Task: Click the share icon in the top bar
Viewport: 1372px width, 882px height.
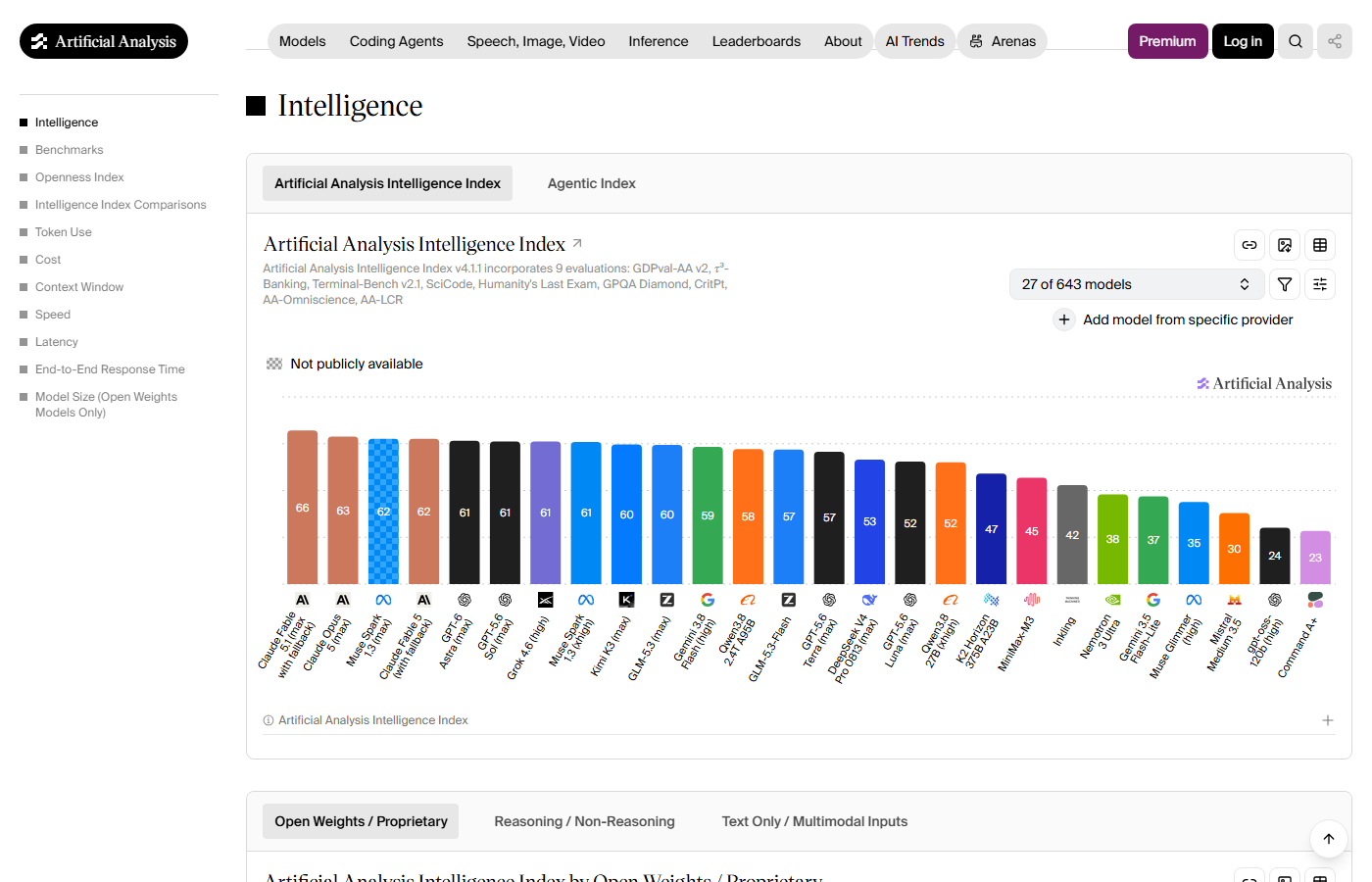Action: click(1335, 41)
